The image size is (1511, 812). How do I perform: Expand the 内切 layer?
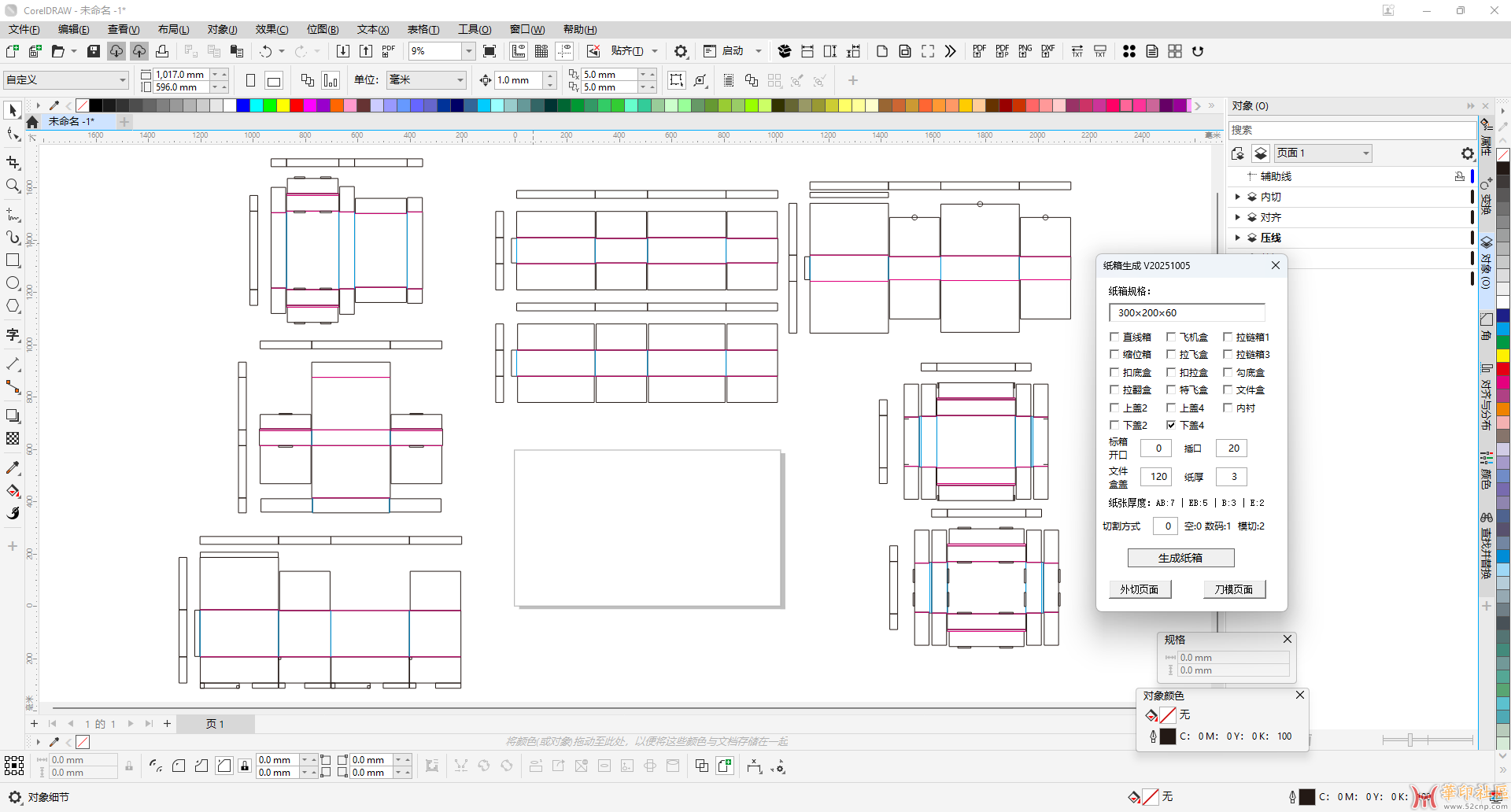click(x=1238, y=197)
